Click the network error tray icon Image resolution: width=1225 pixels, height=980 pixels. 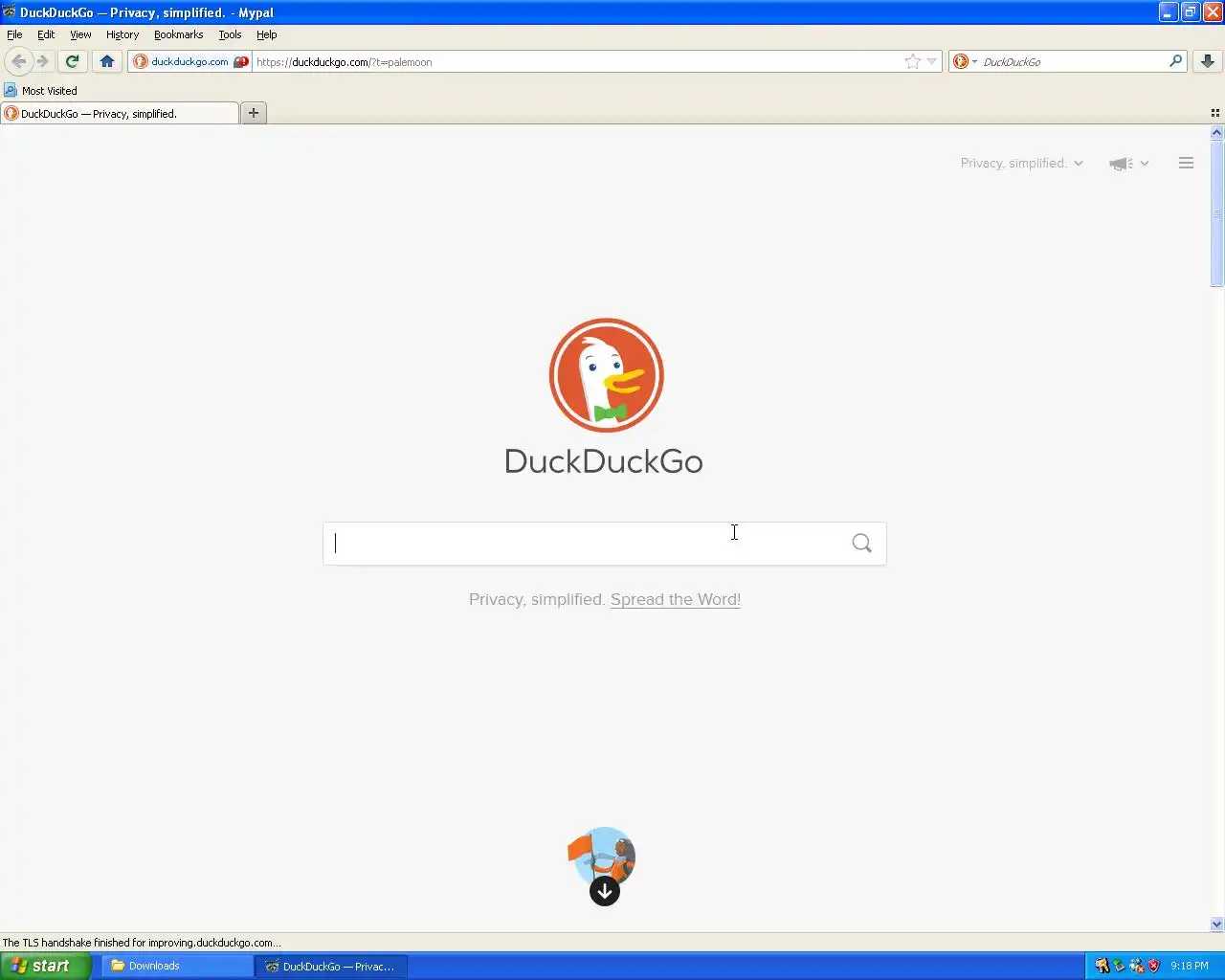coord(1136,966)
